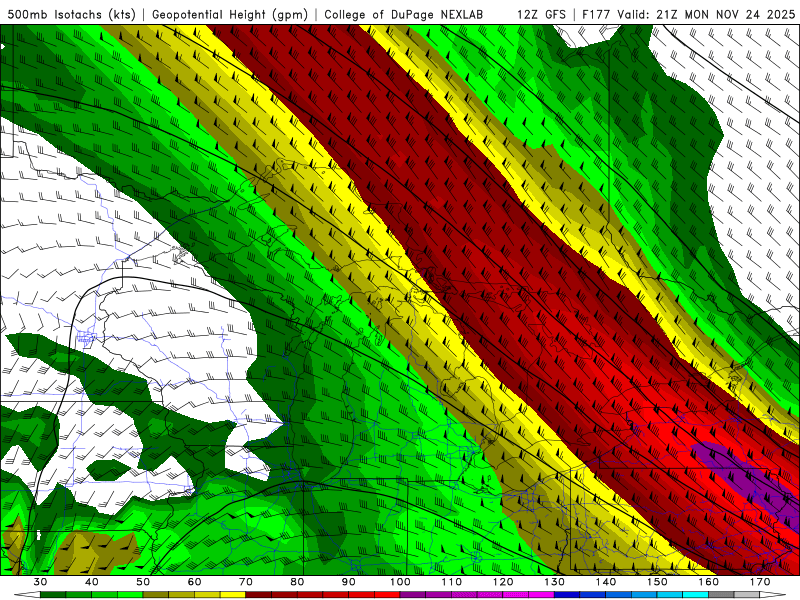Click the 'Geopotential Height (gpm)' title text
The height and width of the screenshot is (600, 800).
click(230, 14)
